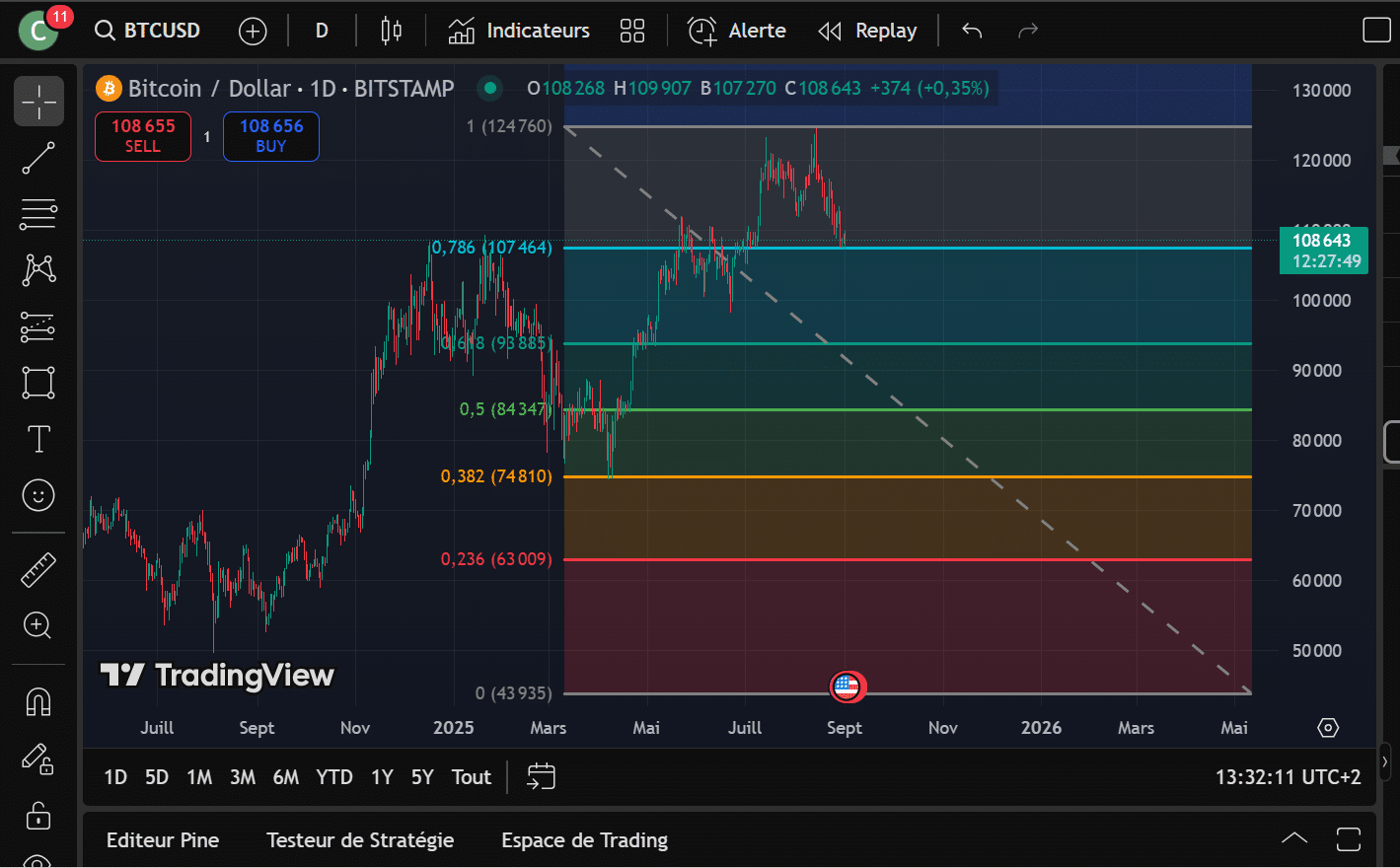
Task: Select the ruler measure tool
Action: tap(38, 570)
